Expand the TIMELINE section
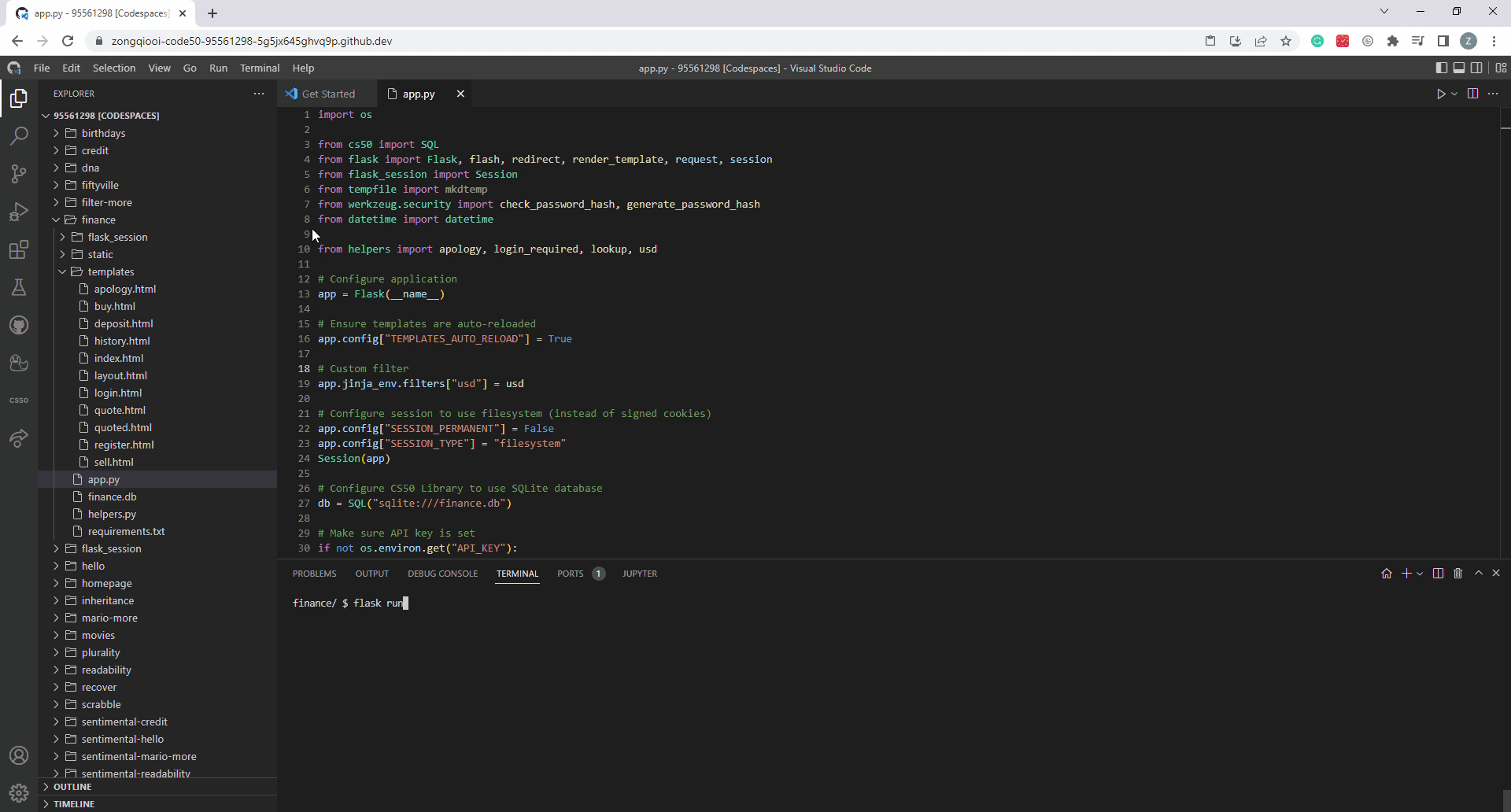The image size is (1511, 812). (157, 804)
